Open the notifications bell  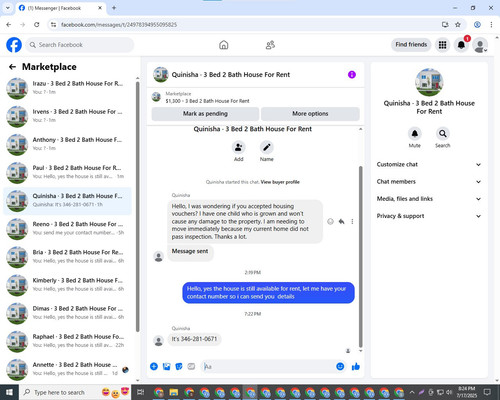coord(461,45)
